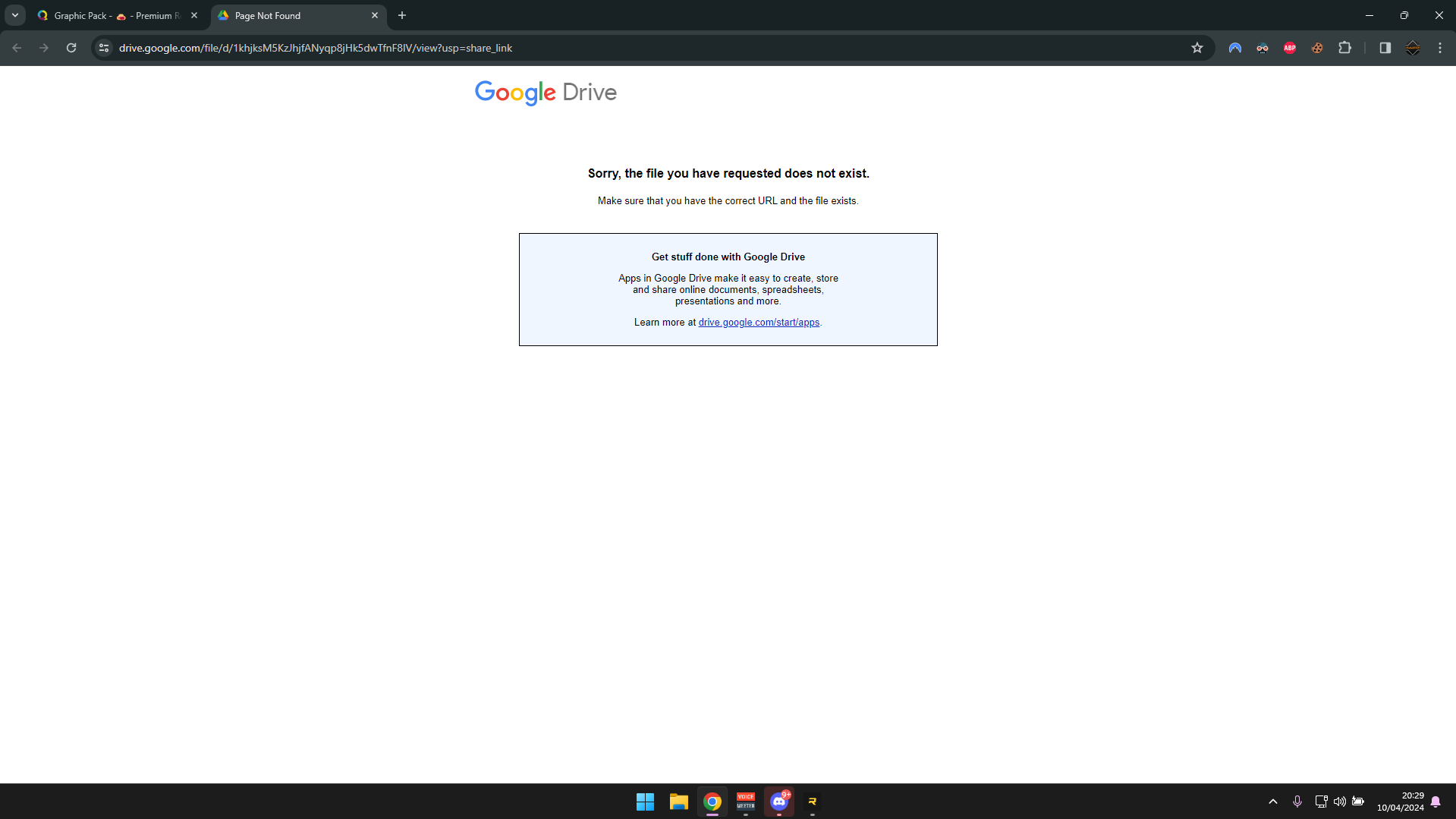The image size is (1456, 819).
Task: Click the Google Drive logo
Action: click(x=546, y=93)
